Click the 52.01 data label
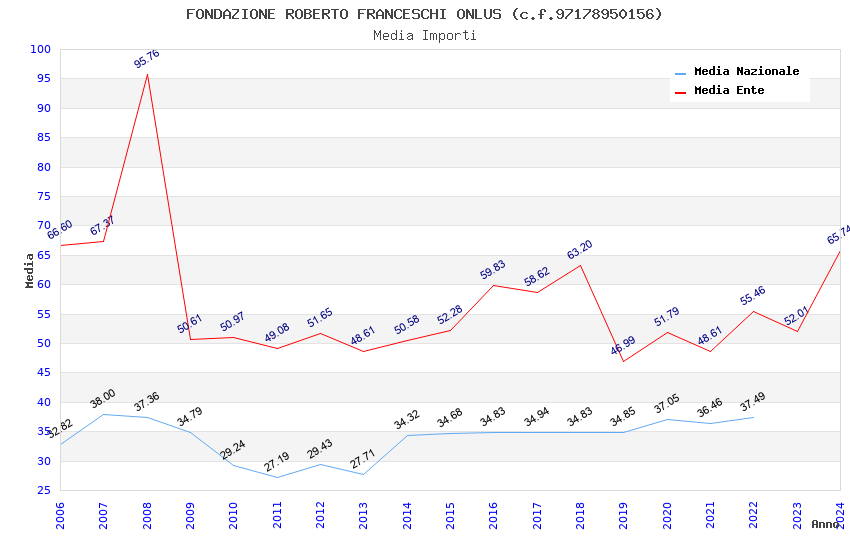Viewport: 850px width, 550px height. coord(796,316)
